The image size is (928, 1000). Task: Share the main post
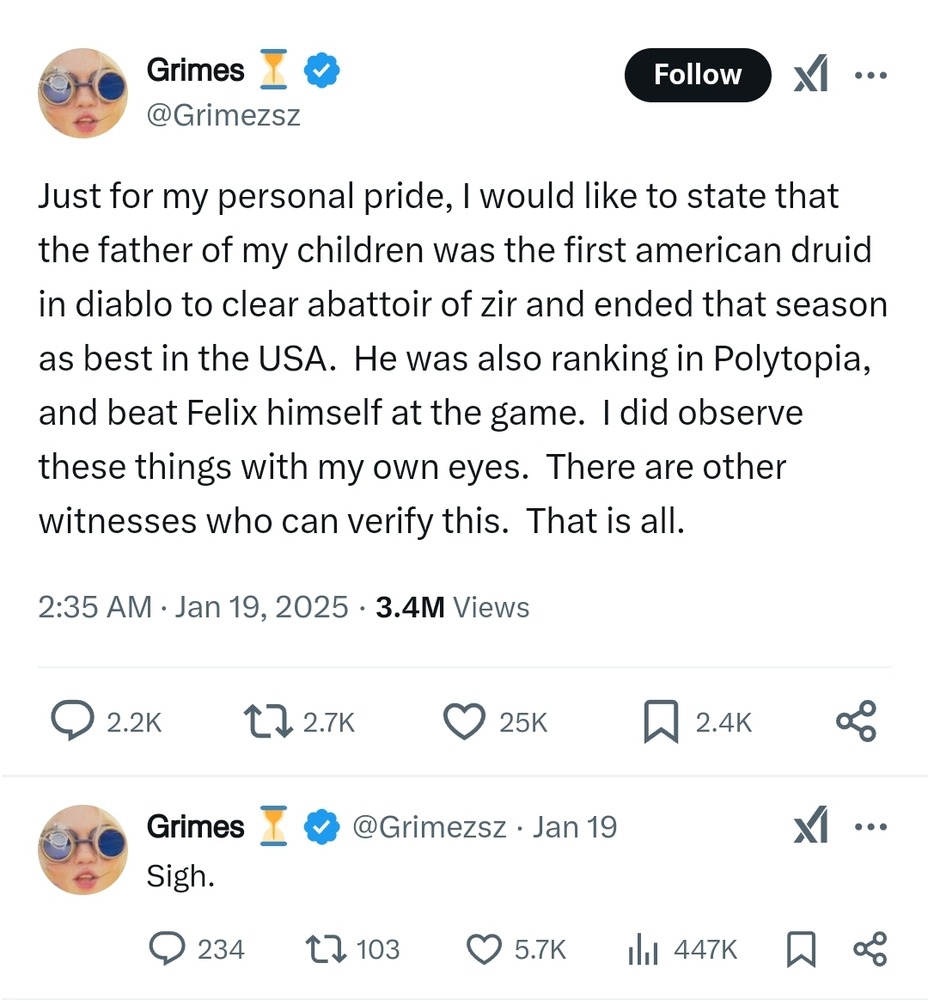click(856, 722)
